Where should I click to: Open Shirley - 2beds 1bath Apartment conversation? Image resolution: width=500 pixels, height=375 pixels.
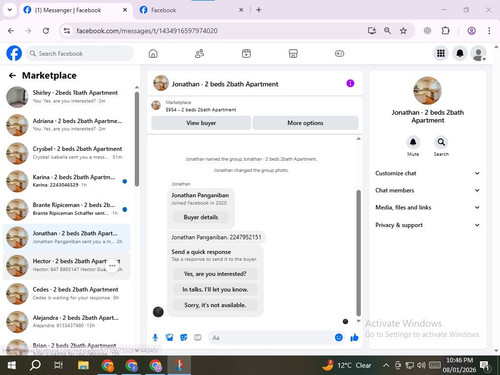tap(67, 97)
